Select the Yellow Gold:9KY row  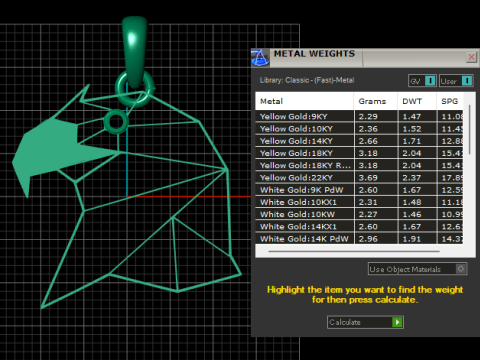(359, 116)
